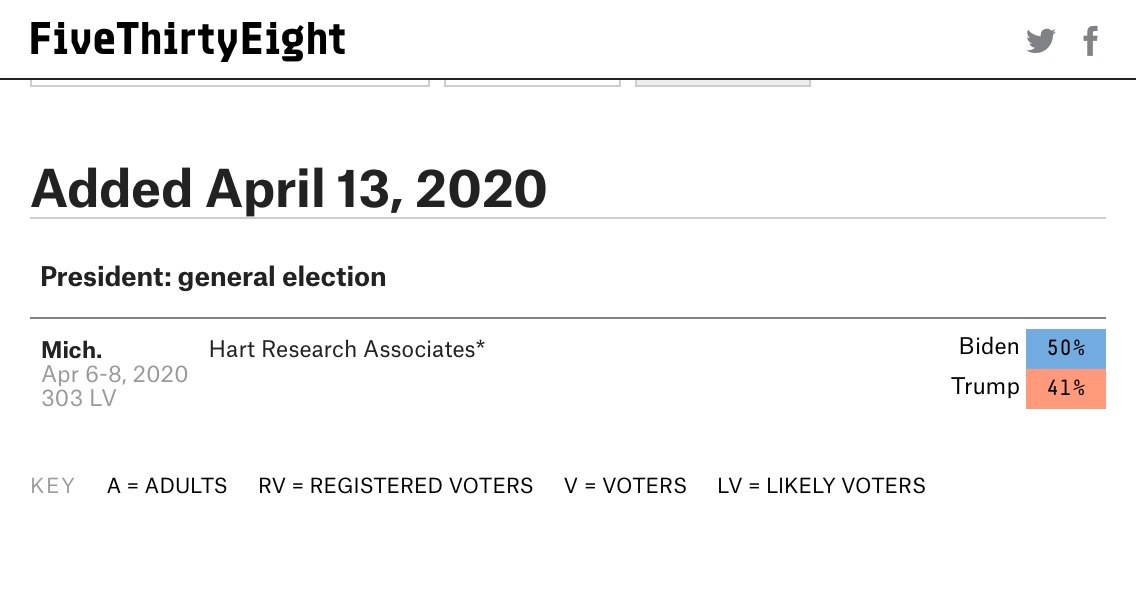The width and height of the screenshot is (1136, 589).
Task: Click the FiveThirtyEight logo
Action: (188, 40)
